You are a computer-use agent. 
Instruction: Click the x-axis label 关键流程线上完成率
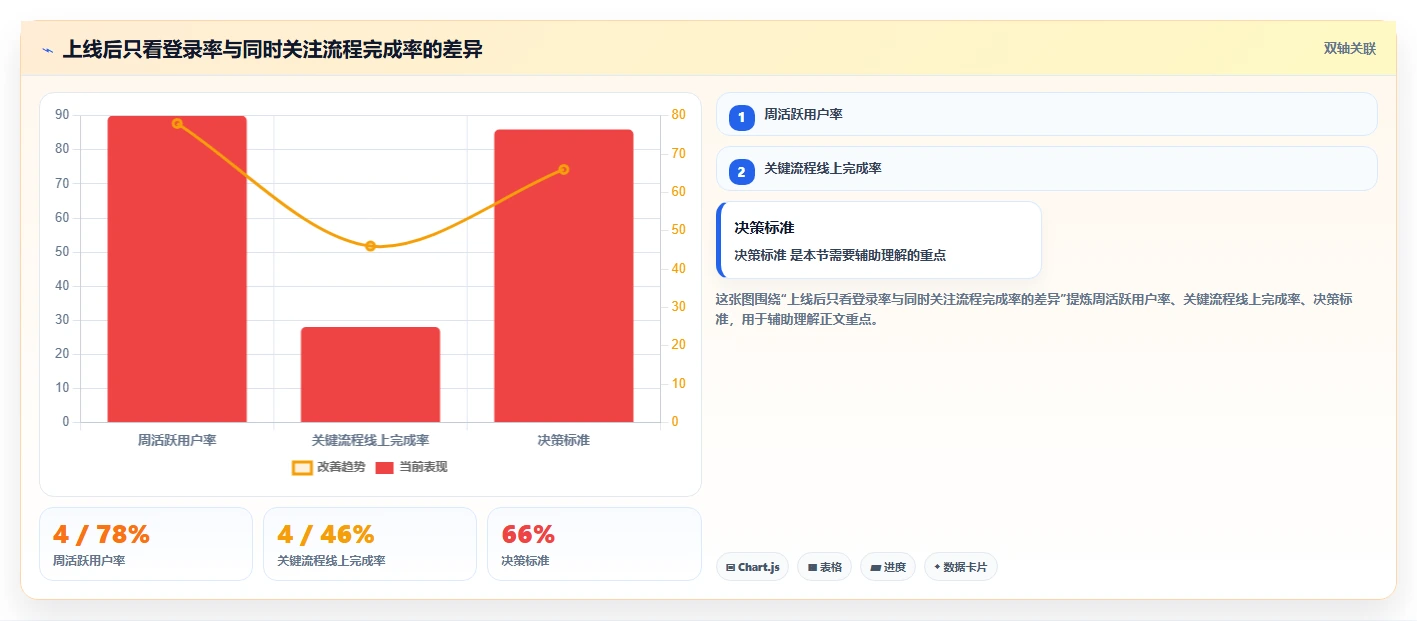pos(370,440)
